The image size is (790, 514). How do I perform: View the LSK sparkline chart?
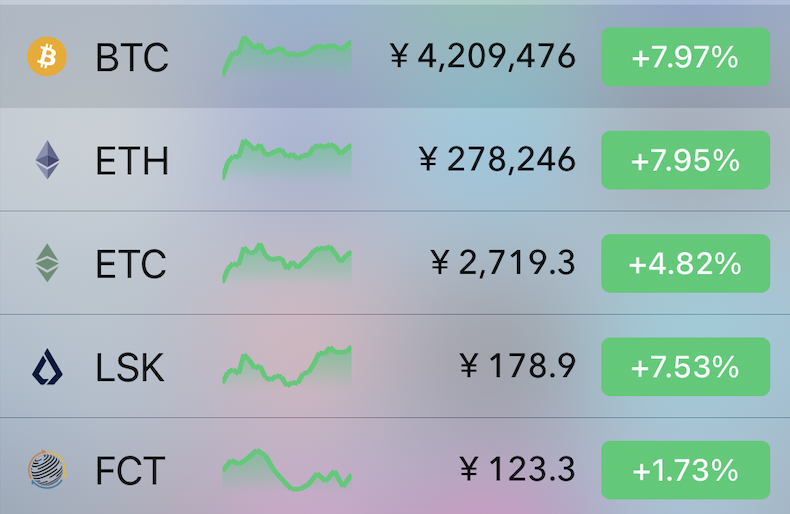pos(287,366)
